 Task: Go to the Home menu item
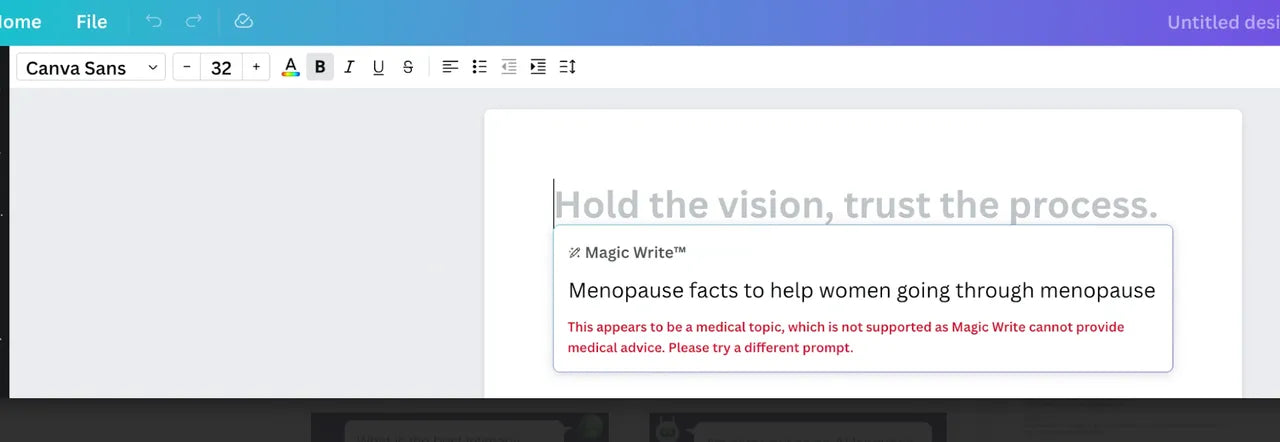click(21, 21)
